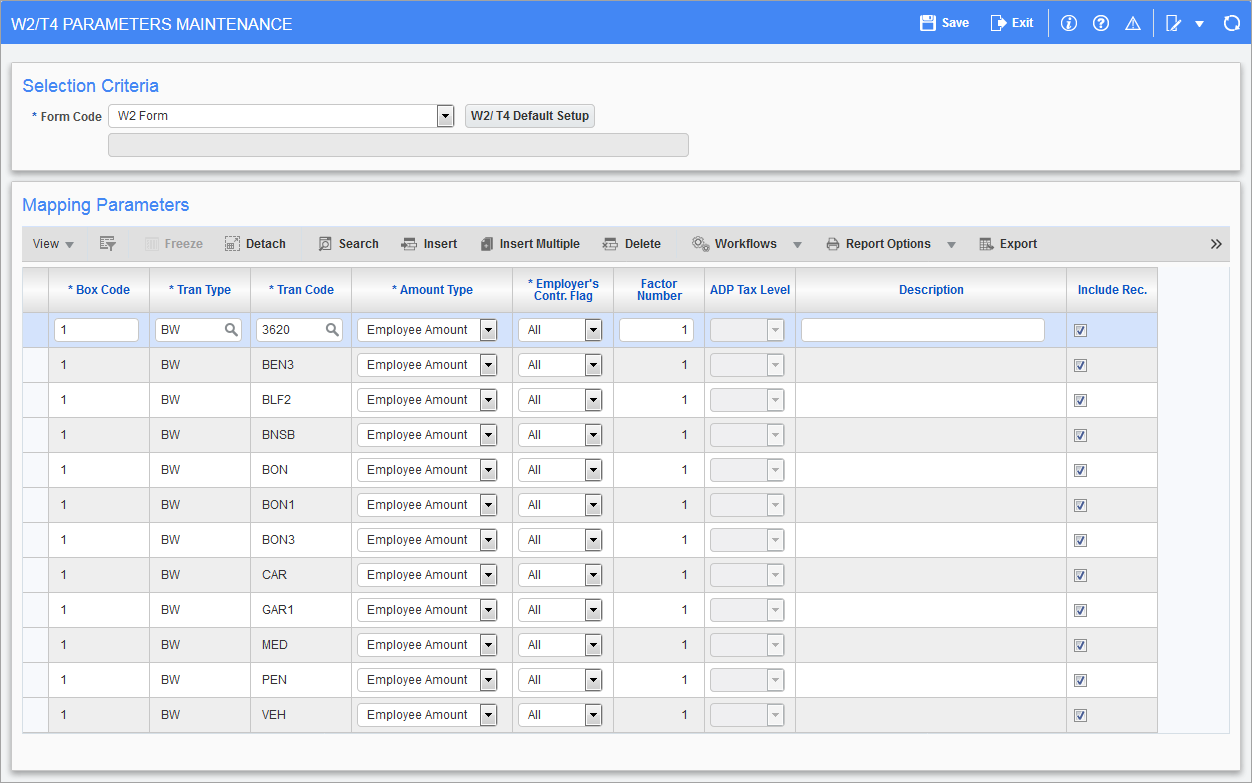This screenshot has width=1252, height=783.
Task: Toggle Include Rec. checkbox for BON row
Action: point(1080,470)
